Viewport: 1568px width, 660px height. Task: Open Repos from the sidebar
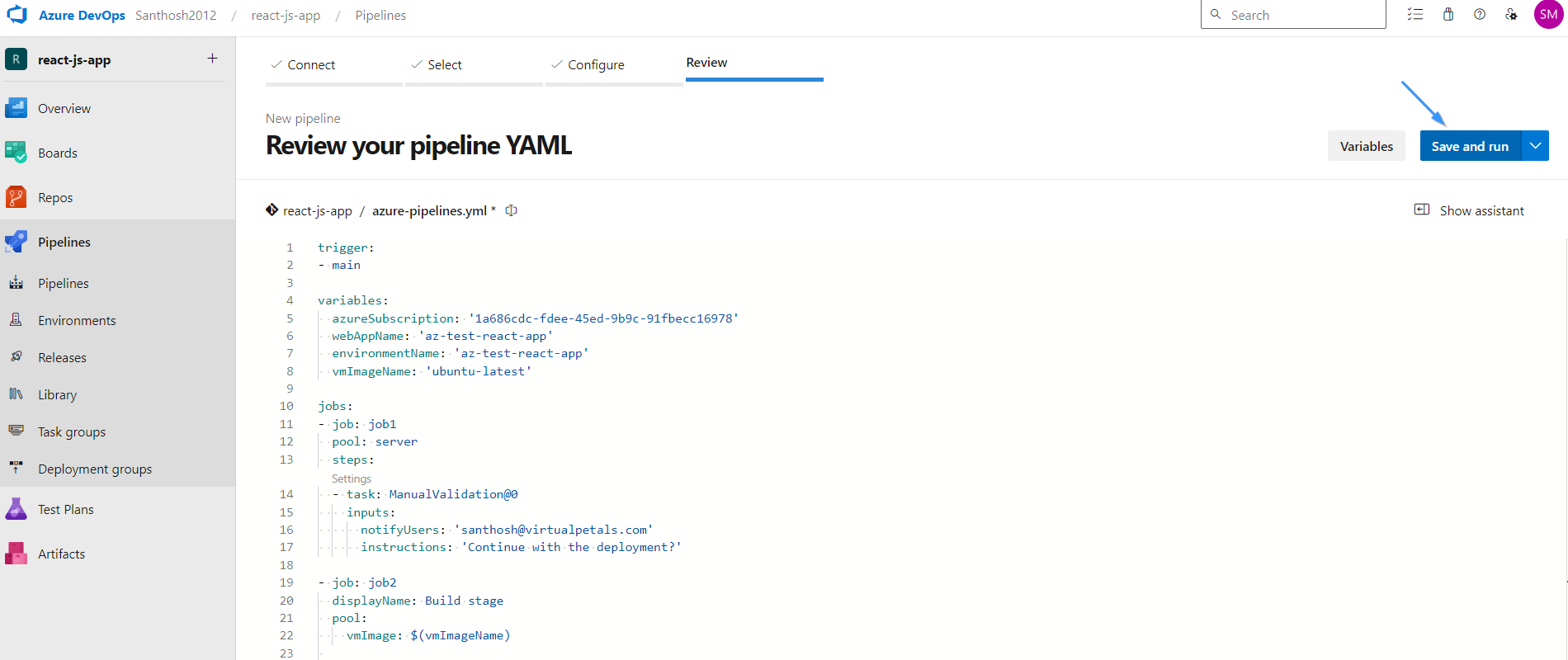click(x=54, y=198)
